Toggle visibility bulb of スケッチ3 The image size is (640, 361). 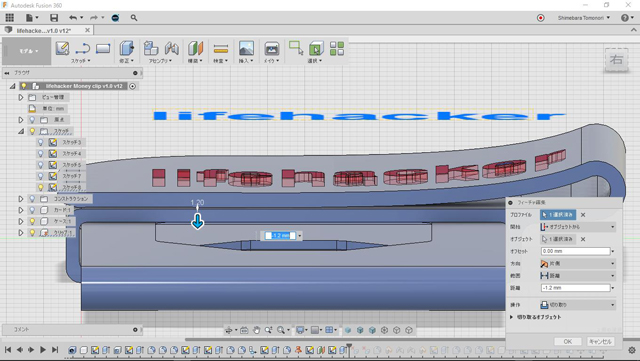click(x=40, y=142)
